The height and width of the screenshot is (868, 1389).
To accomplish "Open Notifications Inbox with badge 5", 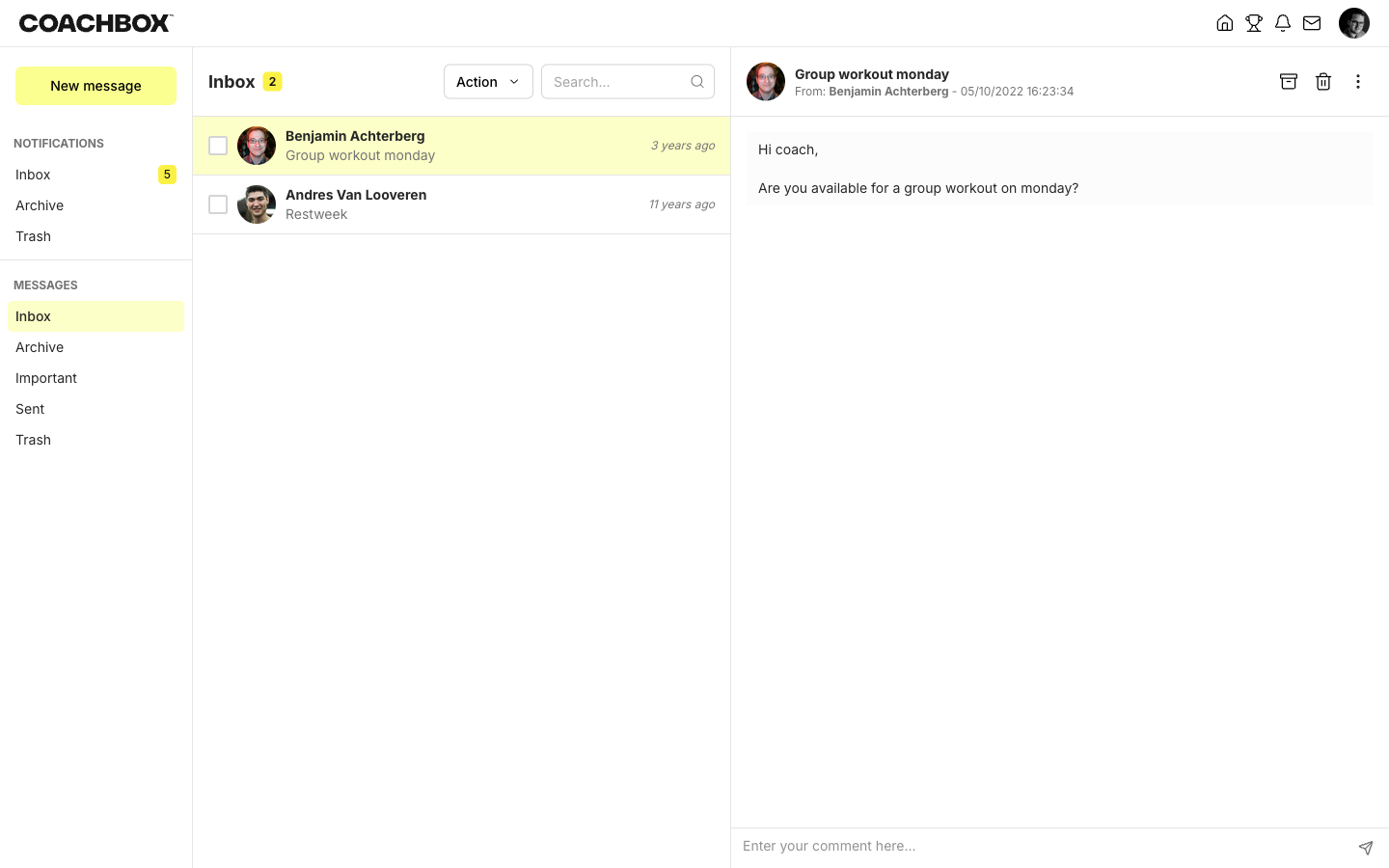I will (96, 175).
